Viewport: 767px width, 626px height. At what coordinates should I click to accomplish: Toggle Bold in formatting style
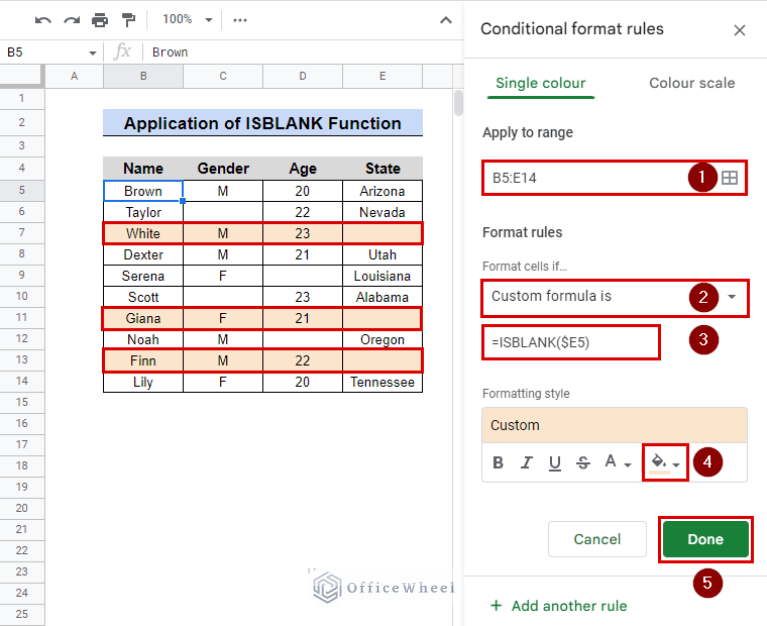point(498,463)
